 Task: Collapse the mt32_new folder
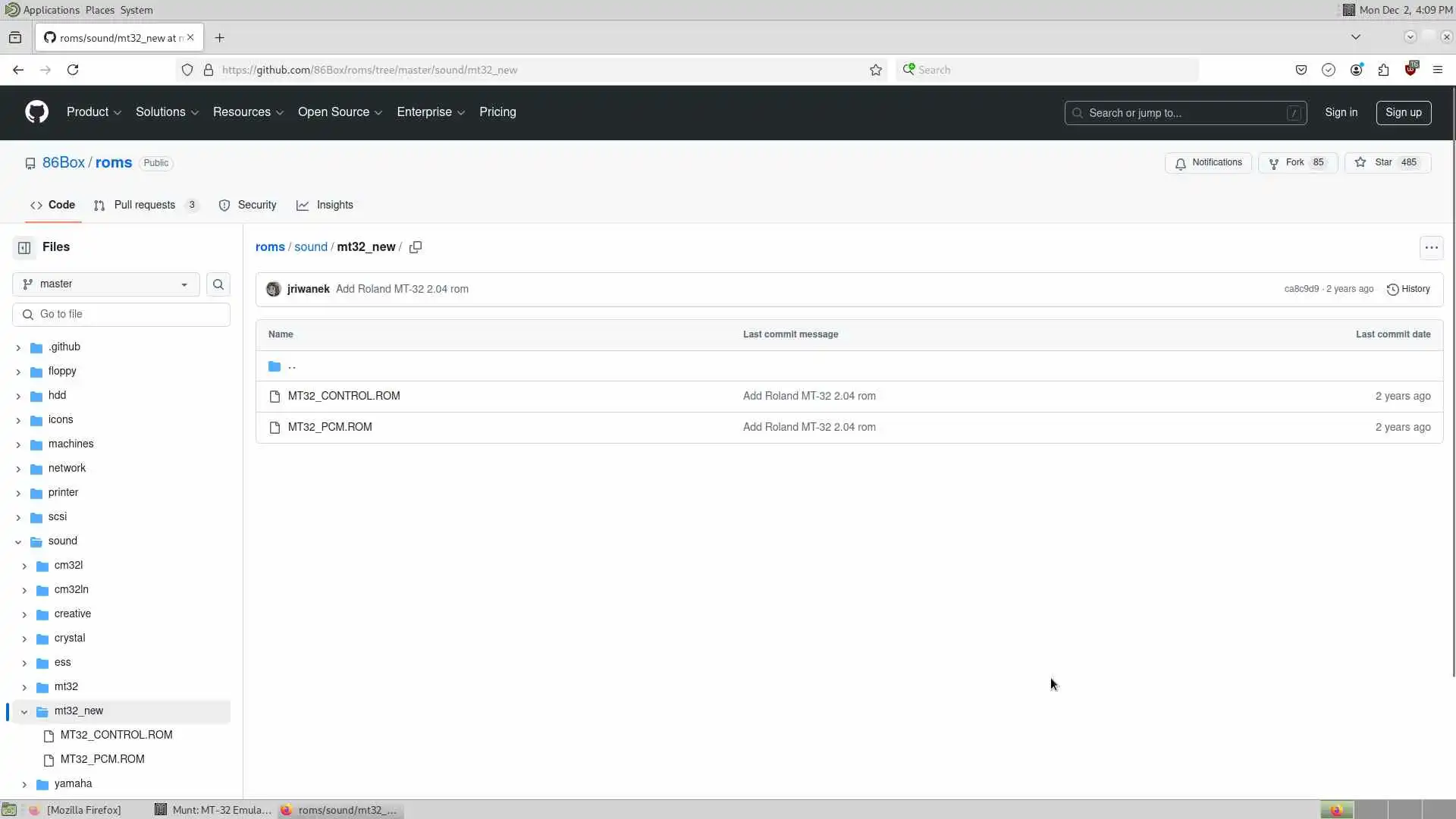24,711
